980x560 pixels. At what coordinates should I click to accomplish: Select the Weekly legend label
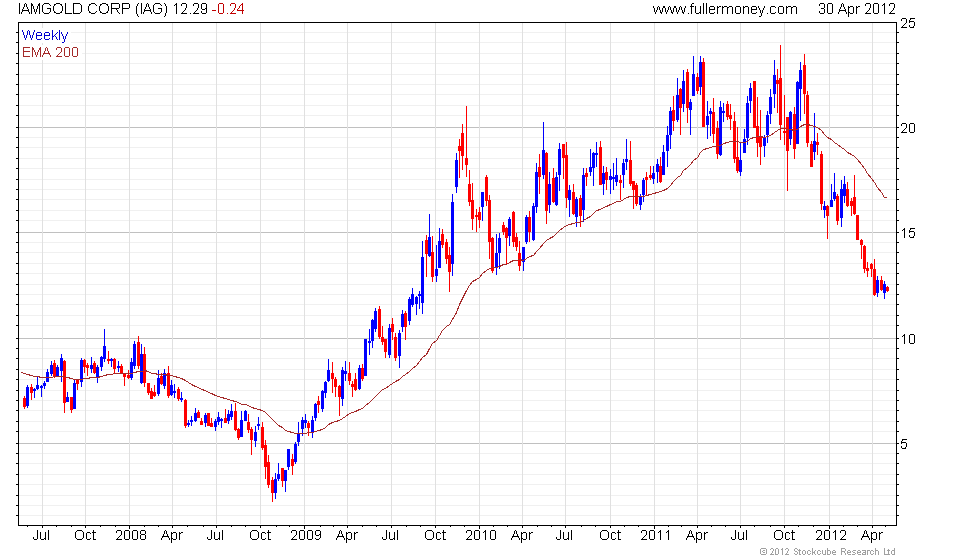(x=45, y=36)
